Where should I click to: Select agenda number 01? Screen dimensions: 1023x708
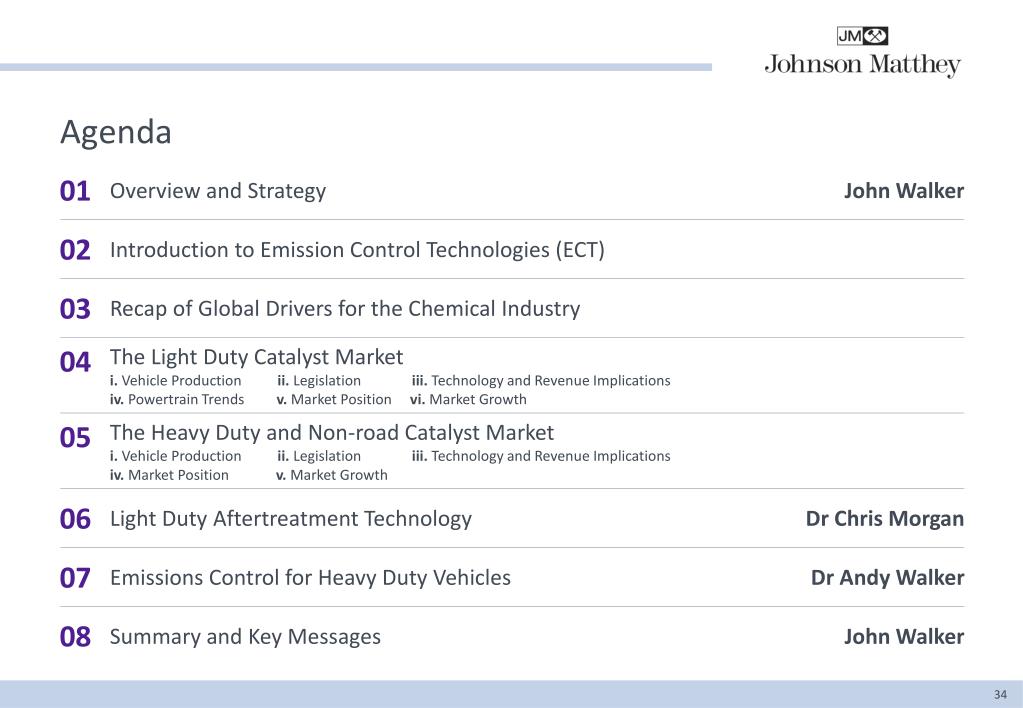pos(74,191)
